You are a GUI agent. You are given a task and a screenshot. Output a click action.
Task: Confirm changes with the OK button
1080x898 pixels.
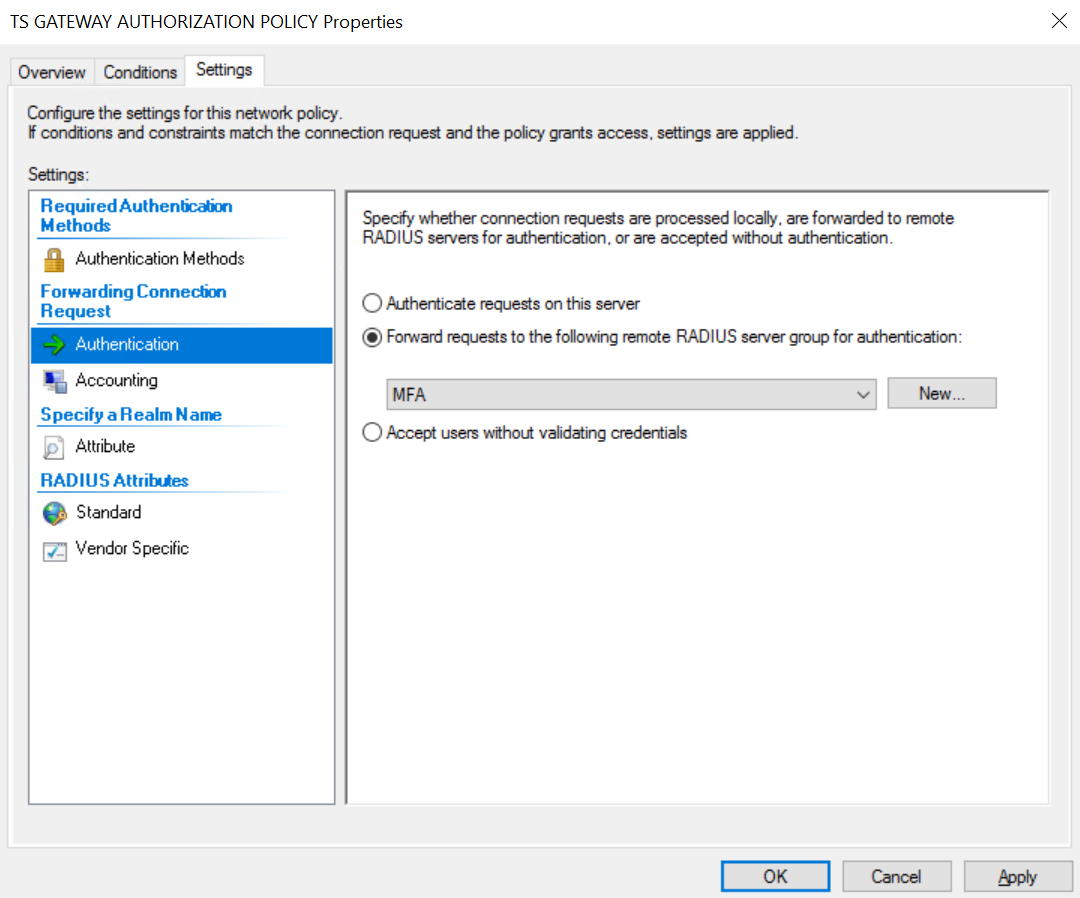[x=774, y=876]
